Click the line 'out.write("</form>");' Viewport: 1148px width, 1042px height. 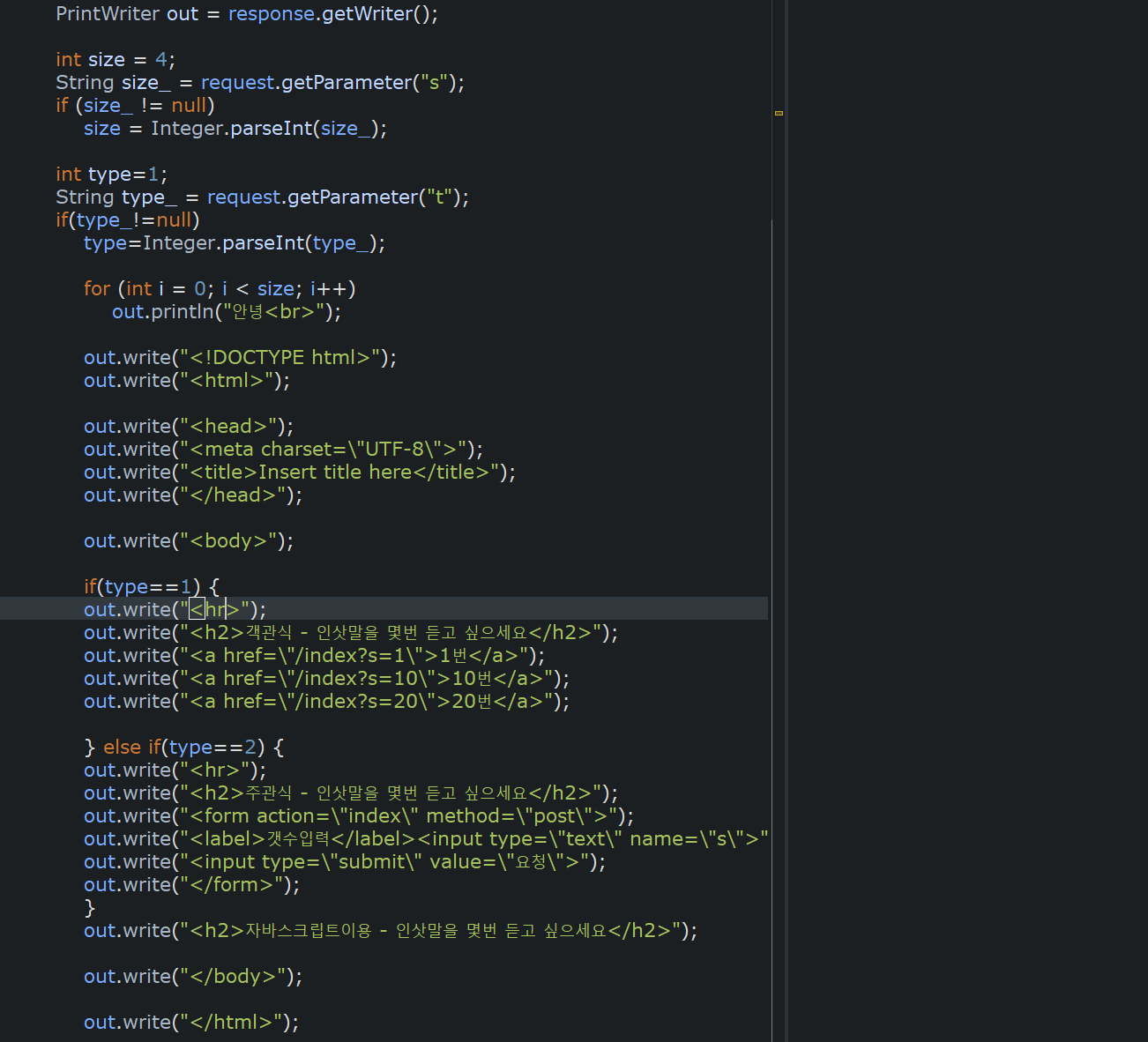click(x=191, y=885)
